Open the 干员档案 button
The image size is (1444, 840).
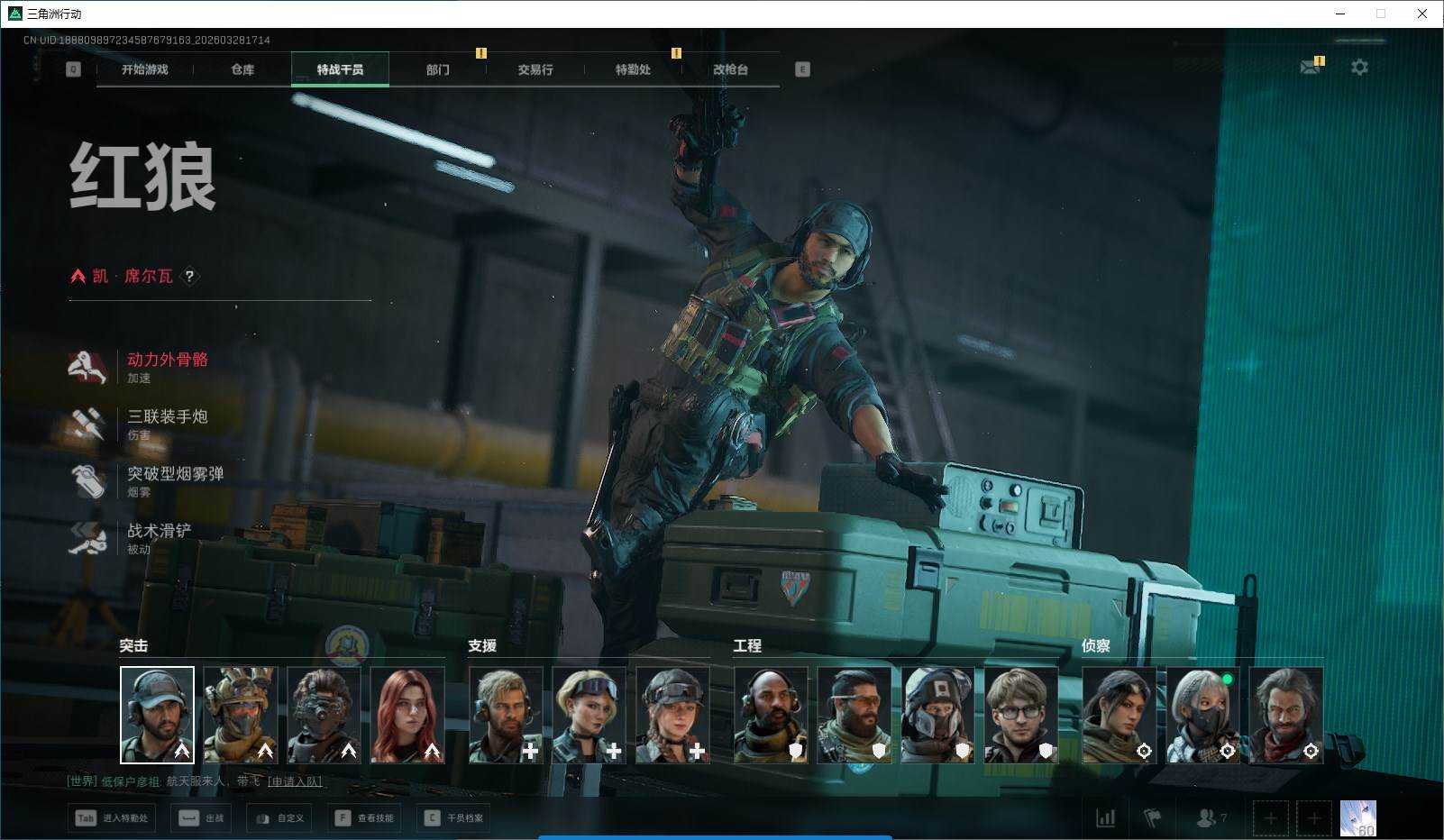[x=454, y=817]
